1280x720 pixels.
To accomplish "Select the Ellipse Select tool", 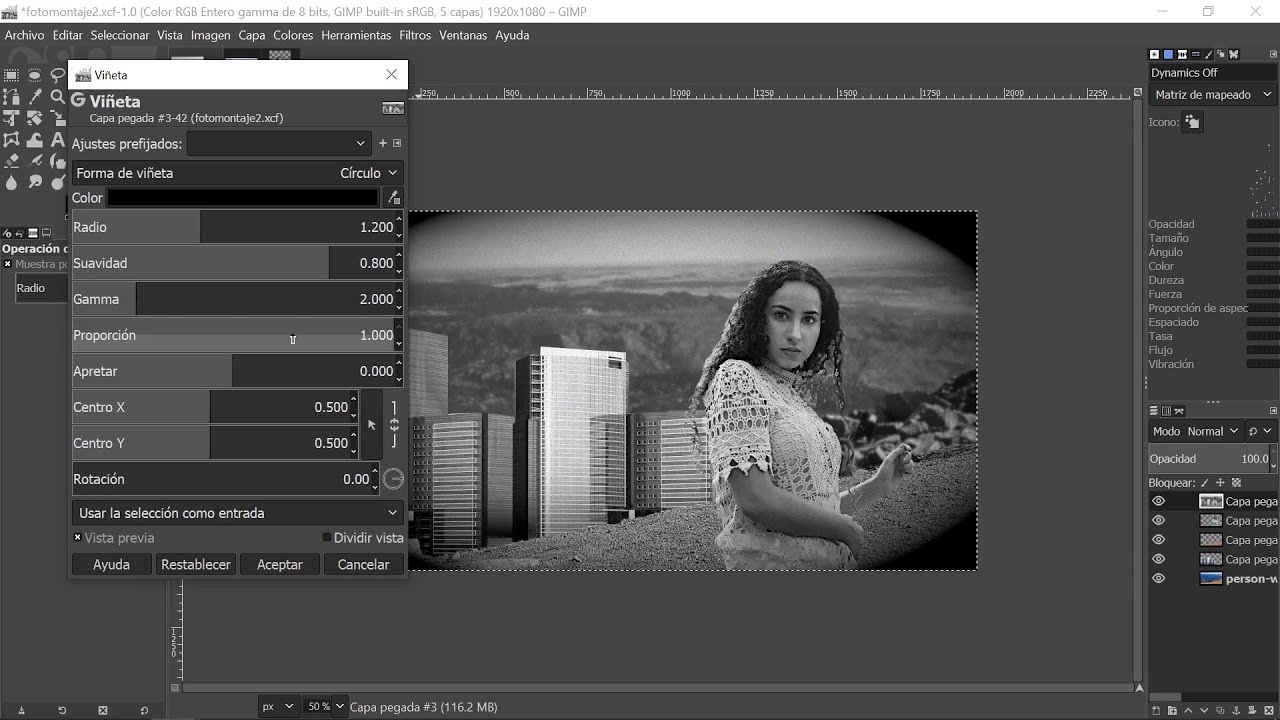I will coord(35,75).
